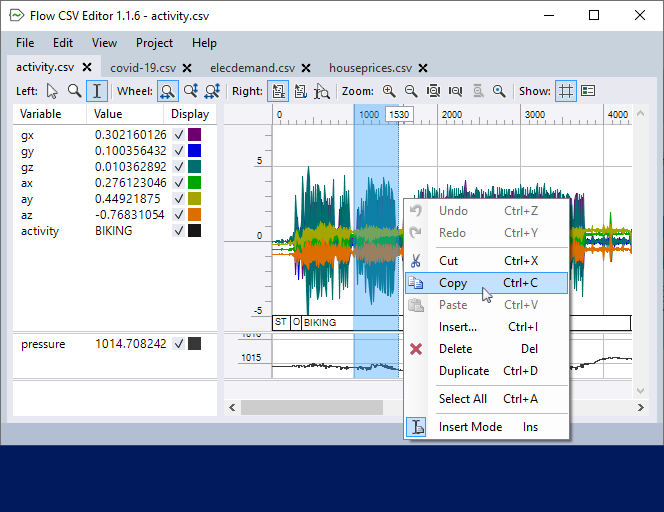The width and height of the screenshot is (664, 512).
Task: Click the horizontal scrollbar thumb
Action: (312, 407)
